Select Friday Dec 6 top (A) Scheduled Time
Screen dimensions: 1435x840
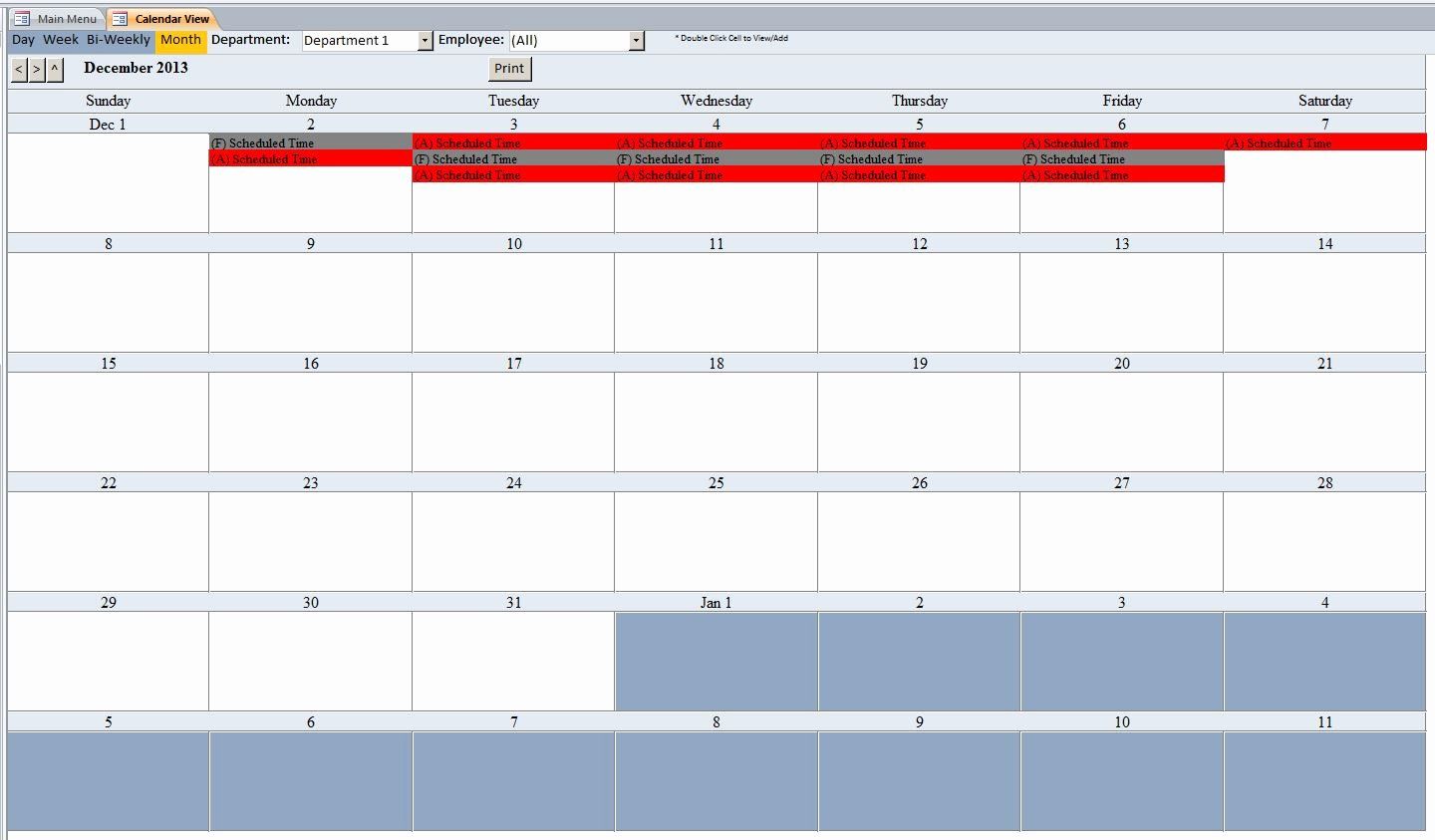click(1122, 142)
